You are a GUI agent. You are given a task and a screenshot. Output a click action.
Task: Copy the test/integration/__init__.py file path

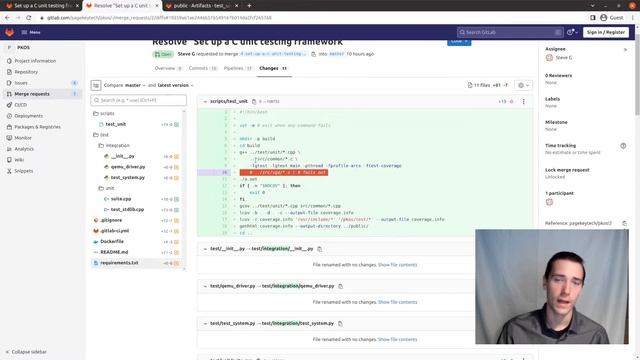pos(320,249)
